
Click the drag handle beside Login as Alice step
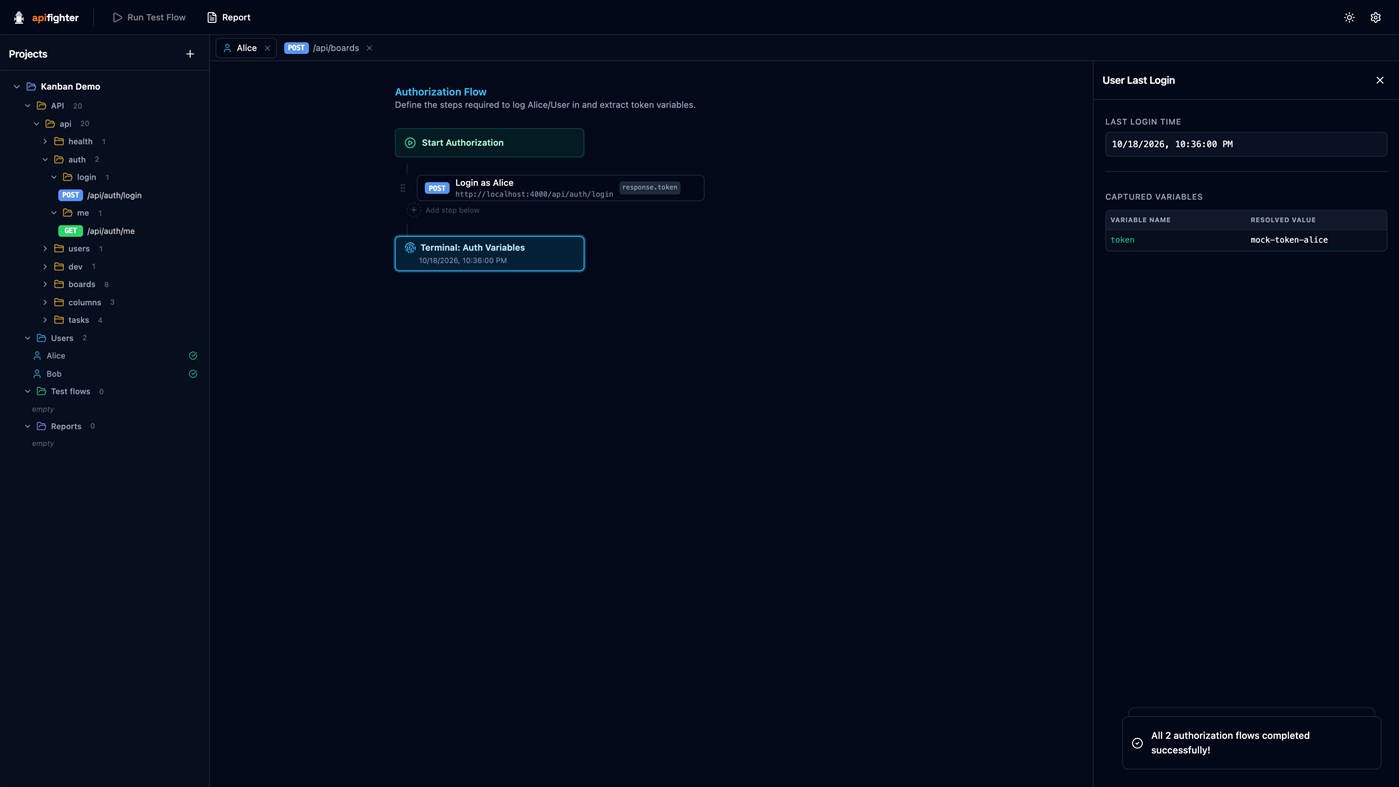click(x=403, y=188)
